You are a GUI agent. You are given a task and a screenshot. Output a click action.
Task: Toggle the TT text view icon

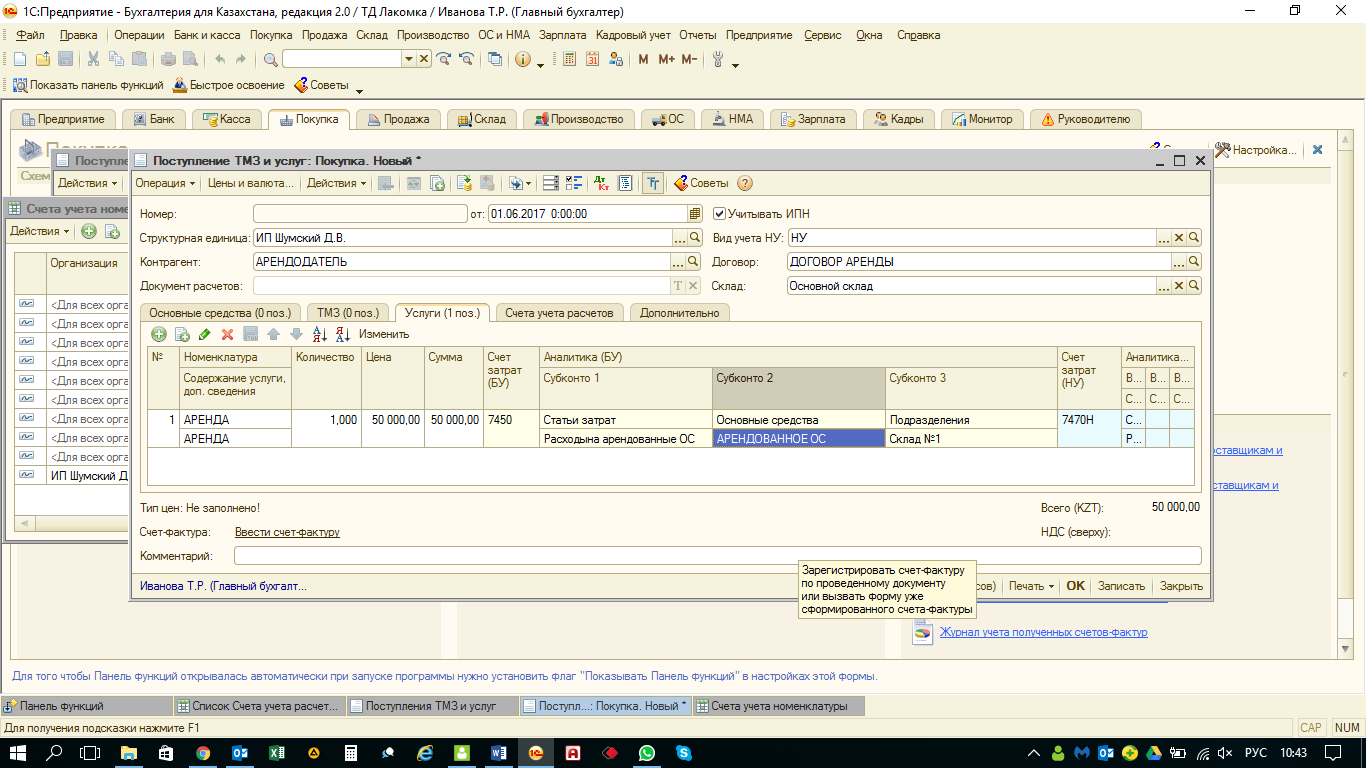(653, 183)
